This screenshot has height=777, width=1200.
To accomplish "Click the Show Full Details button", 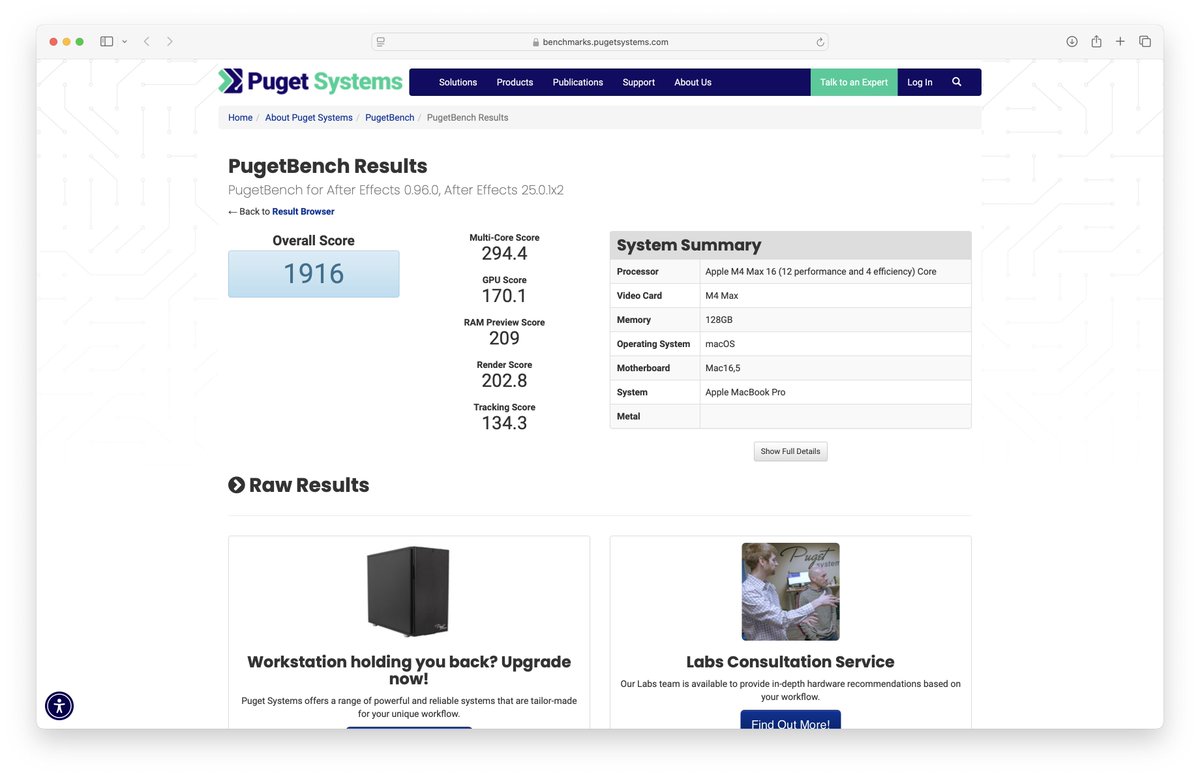I will (x=790, y=451).
